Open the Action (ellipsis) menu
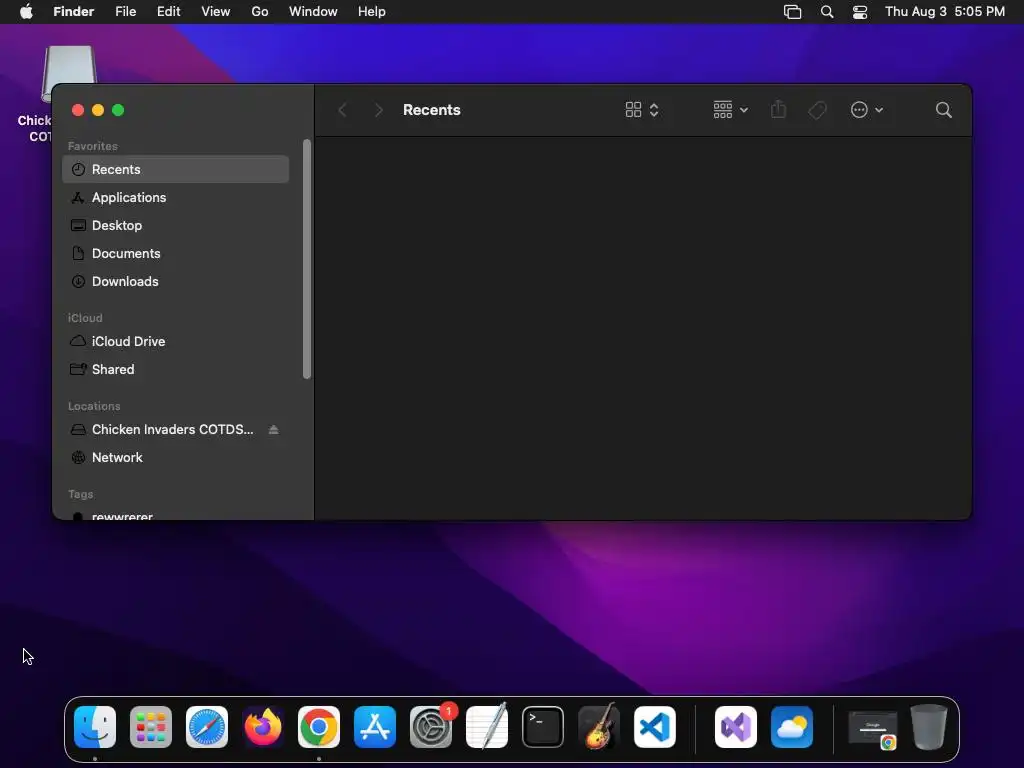The width and height of the screenshot is (1024, 768). click(x=867, y=110)
